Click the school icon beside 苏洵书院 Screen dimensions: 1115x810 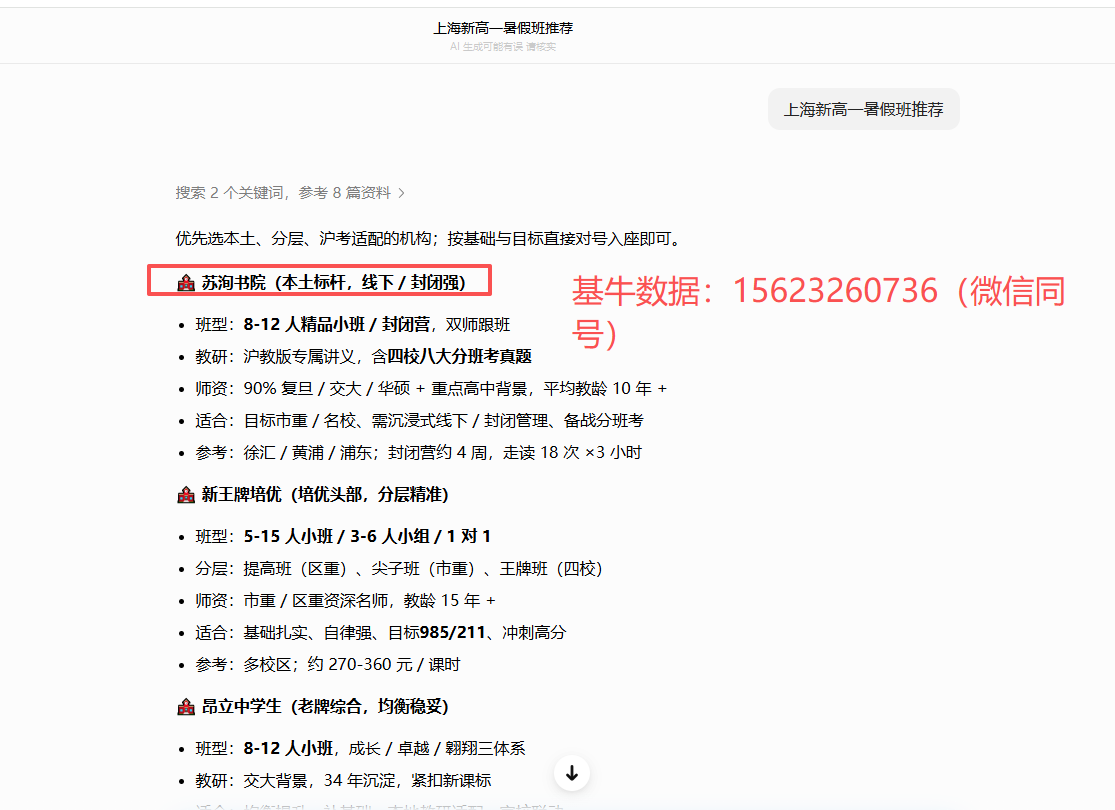tap(186, 283)
